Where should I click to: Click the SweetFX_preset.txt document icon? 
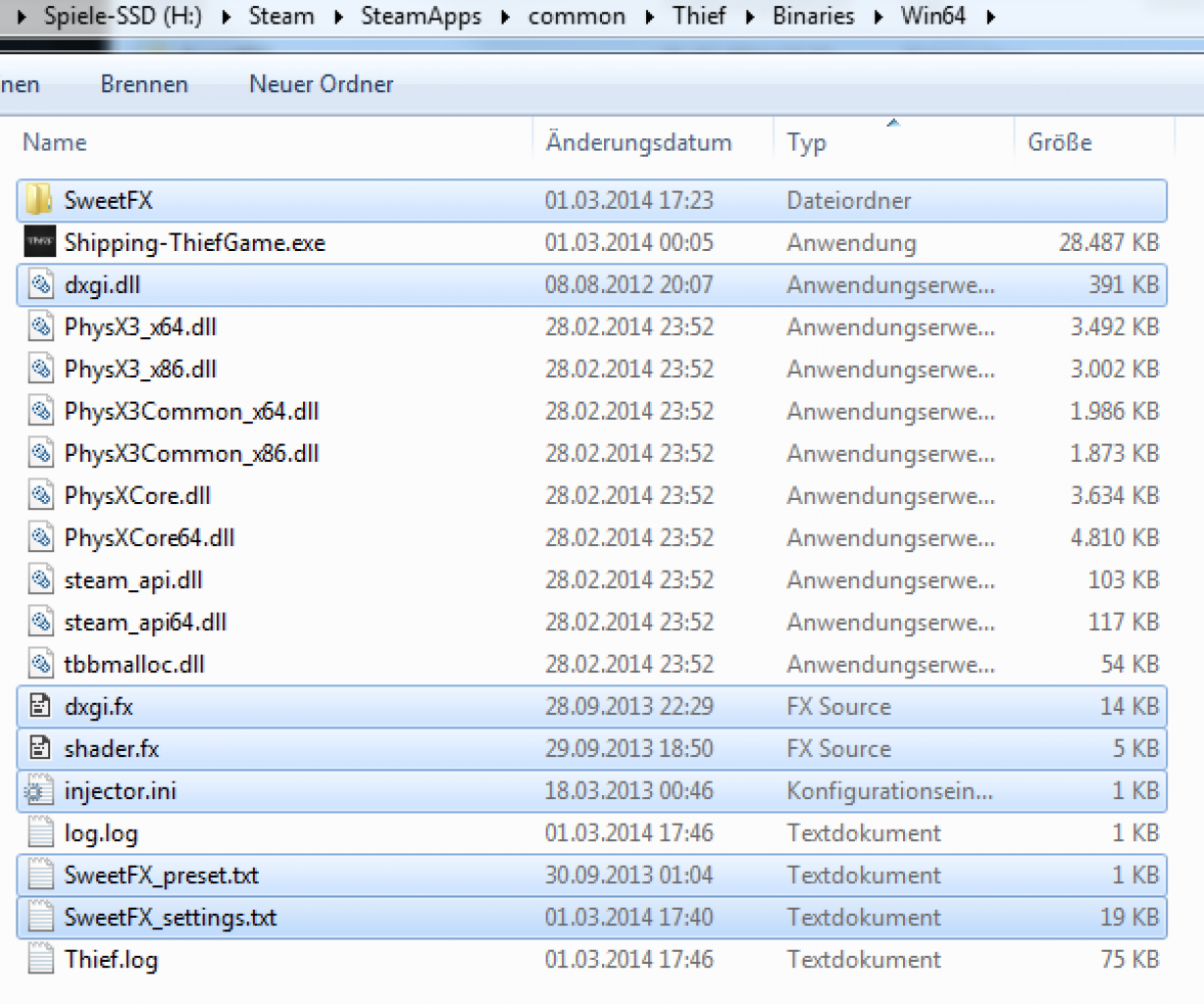click(40, 875)
